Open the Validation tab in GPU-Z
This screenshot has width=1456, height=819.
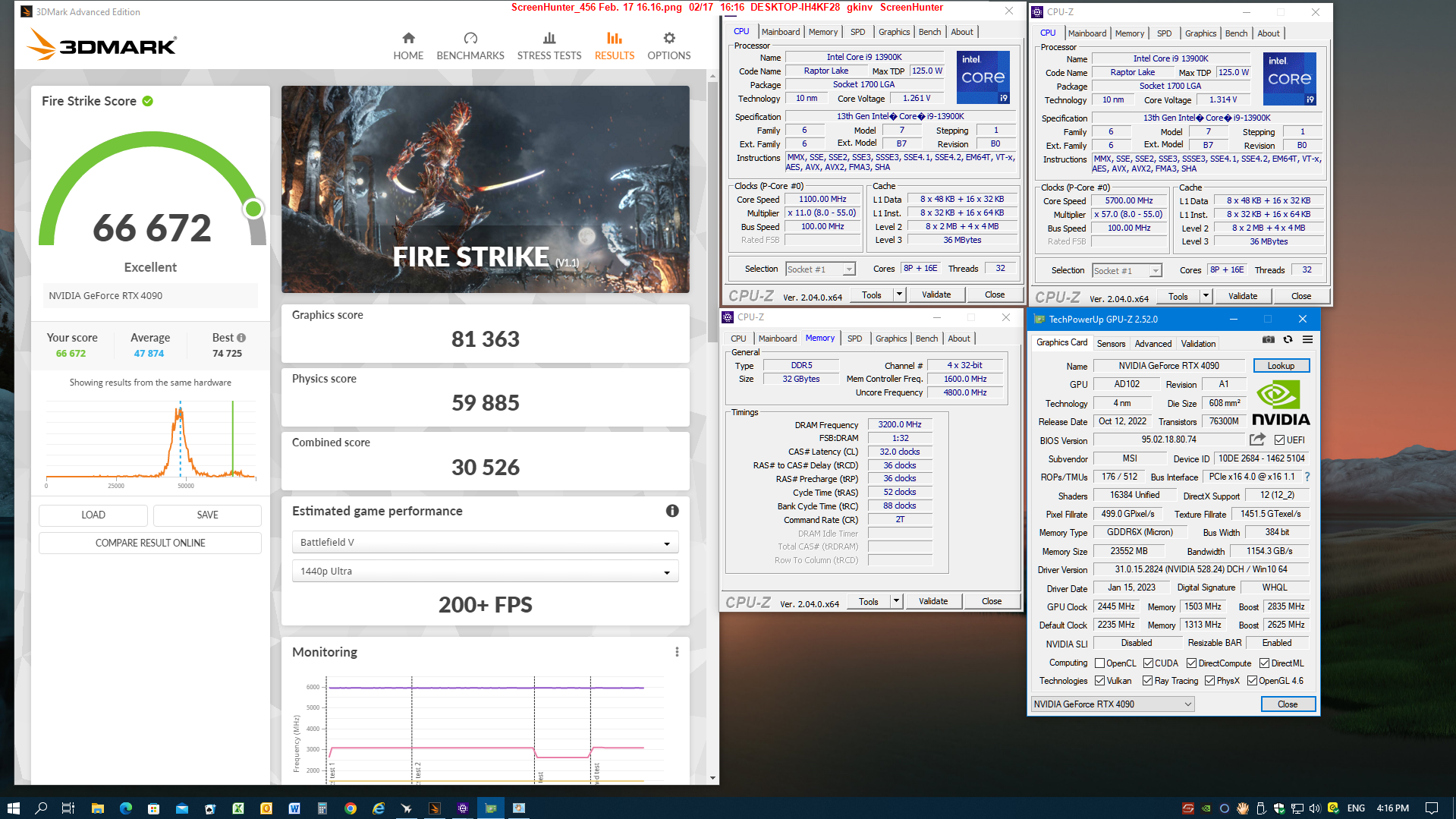click(1198, 343)
